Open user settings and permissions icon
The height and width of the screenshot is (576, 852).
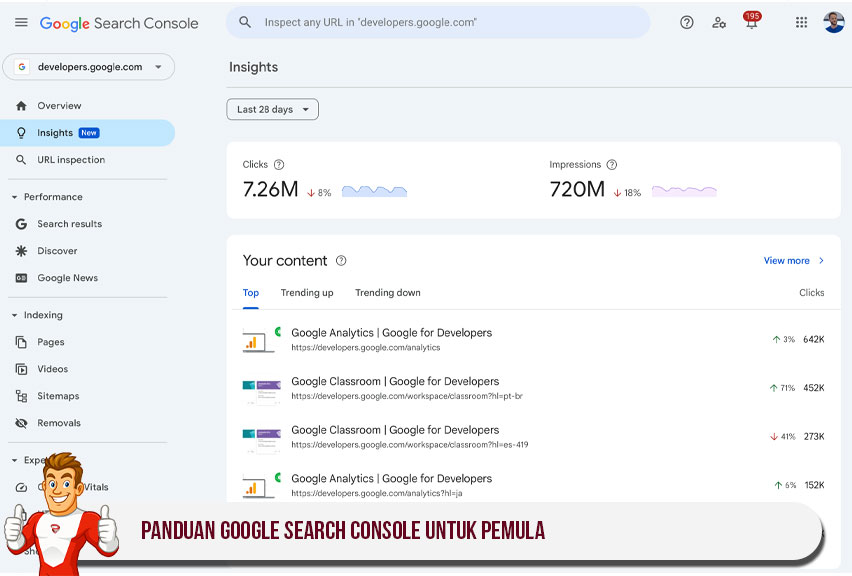[719, 22]
